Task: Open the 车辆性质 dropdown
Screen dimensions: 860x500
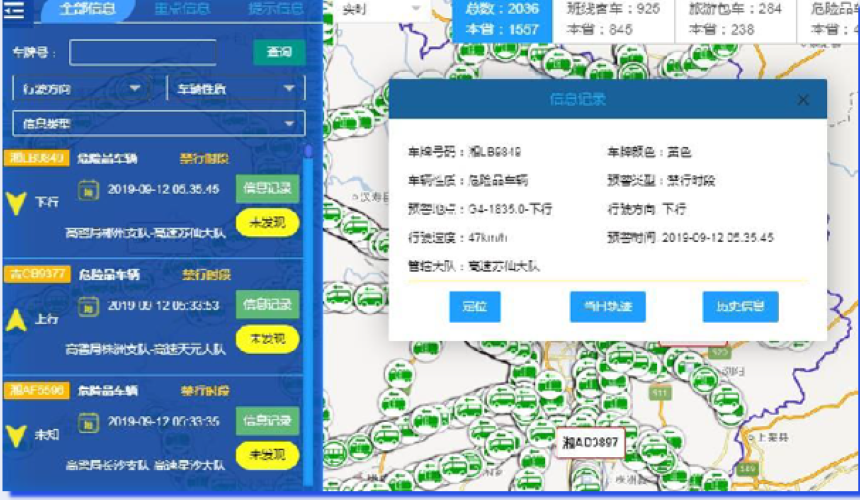Action: [236, 89]
